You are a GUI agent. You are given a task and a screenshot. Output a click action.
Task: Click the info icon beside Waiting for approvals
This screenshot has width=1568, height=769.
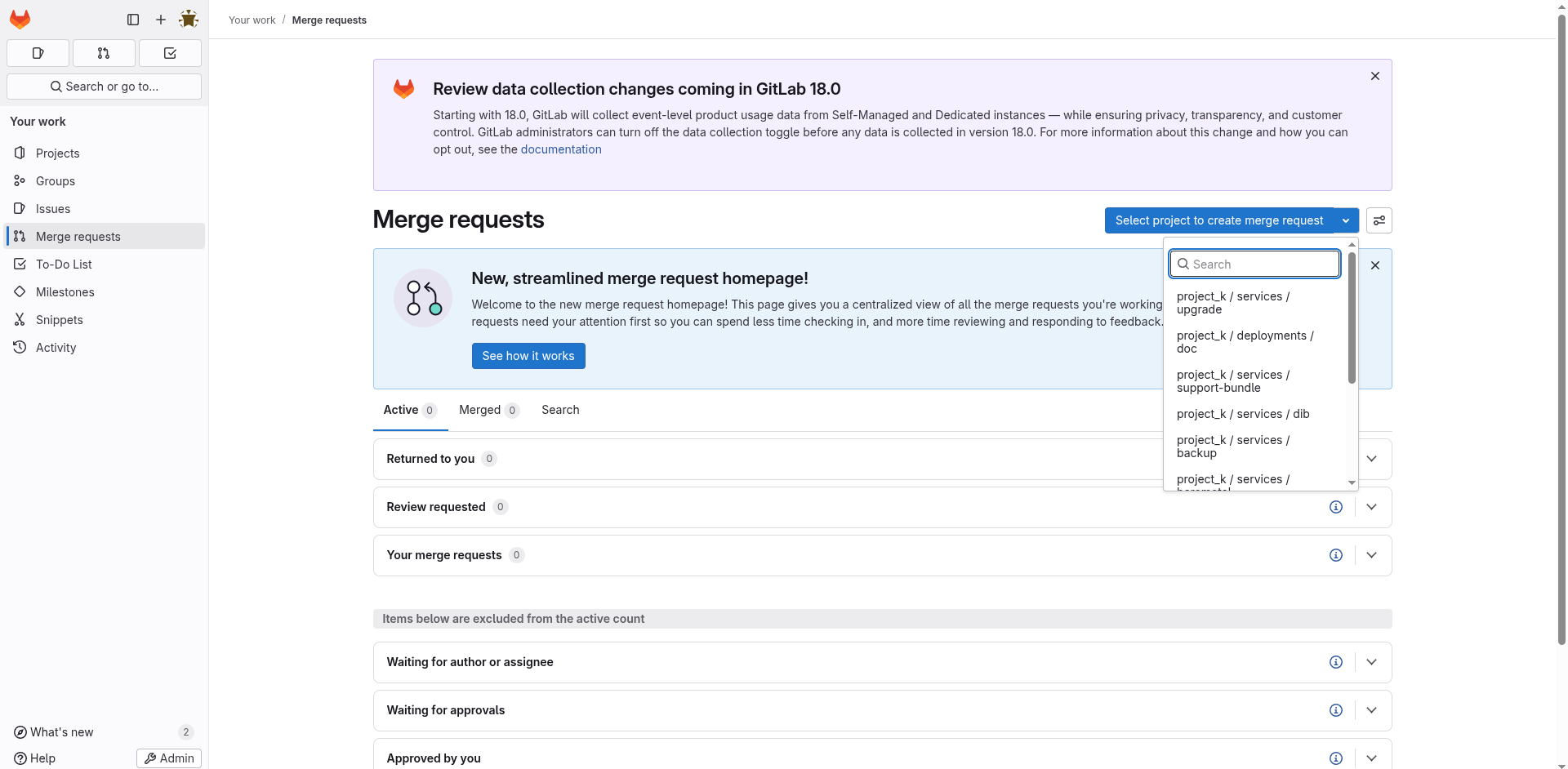(1336, 710)
